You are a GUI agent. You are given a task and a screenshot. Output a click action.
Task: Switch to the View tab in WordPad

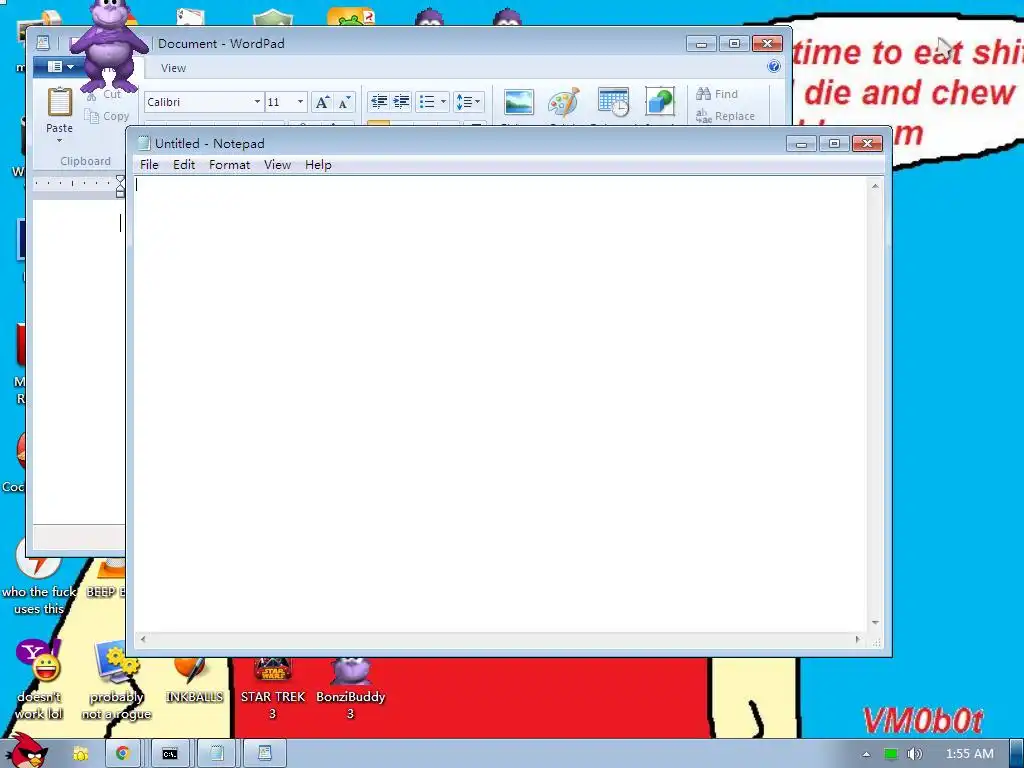pyautogui.click(x=173, y=68)
